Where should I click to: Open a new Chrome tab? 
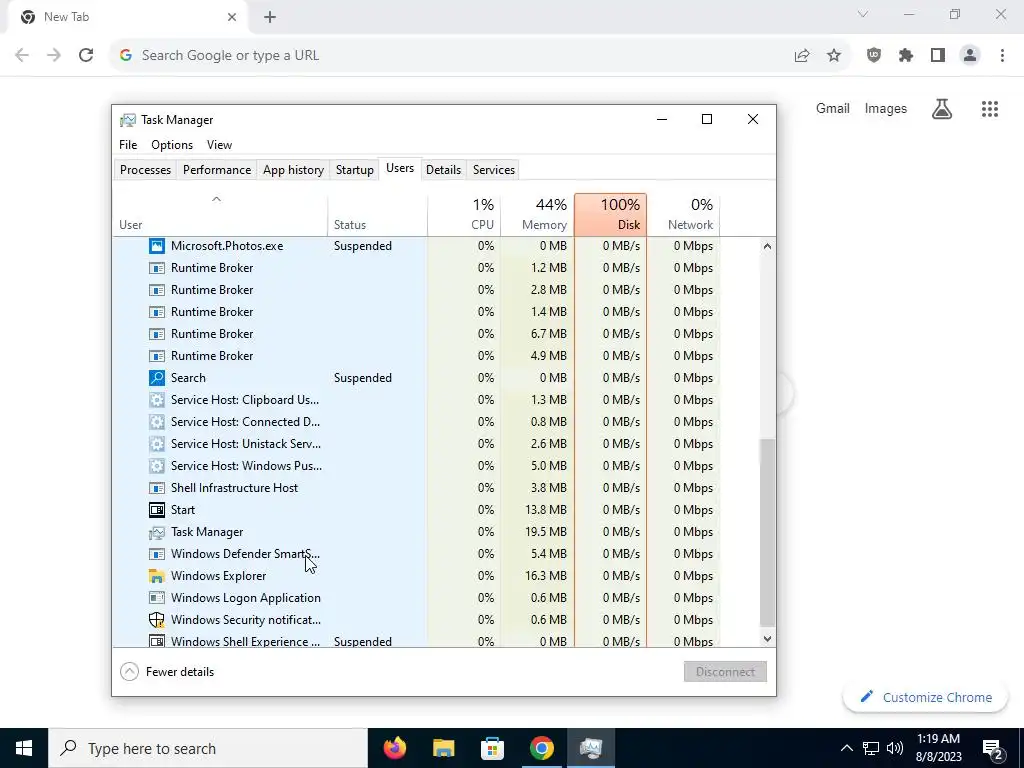[x=270, y=18]
